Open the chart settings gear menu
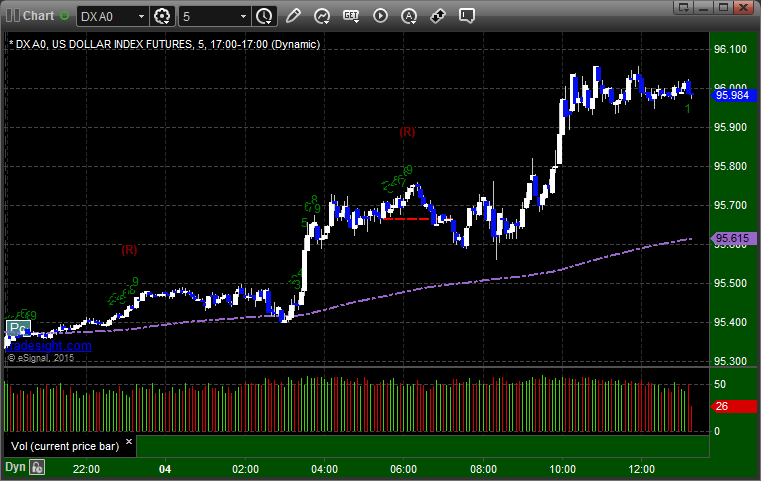Screen dimensions: 761x481 pyautogui.click(x=162, y=16)
